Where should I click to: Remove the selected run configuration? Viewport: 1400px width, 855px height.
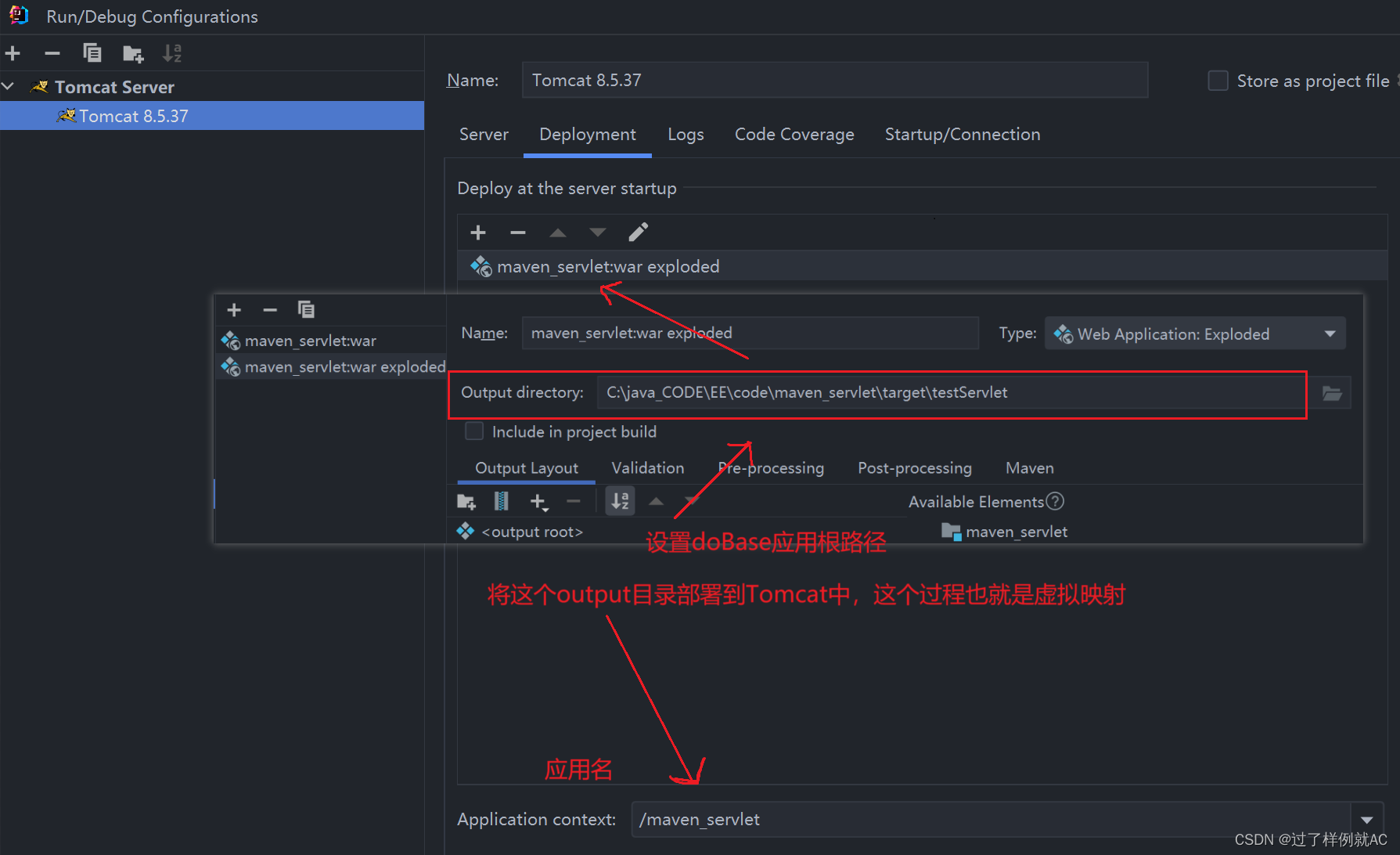[52, 53]
